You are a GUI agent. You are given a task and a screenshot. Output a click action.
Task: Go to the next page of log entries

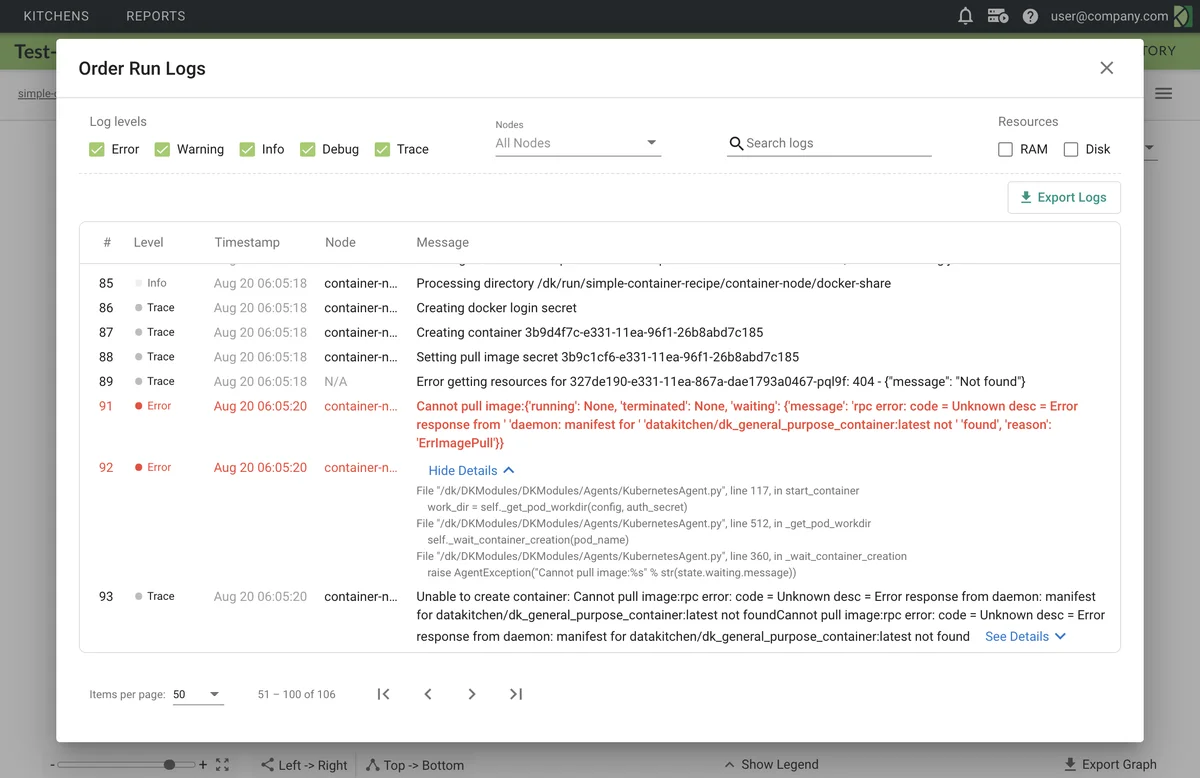tap(471, 693)
